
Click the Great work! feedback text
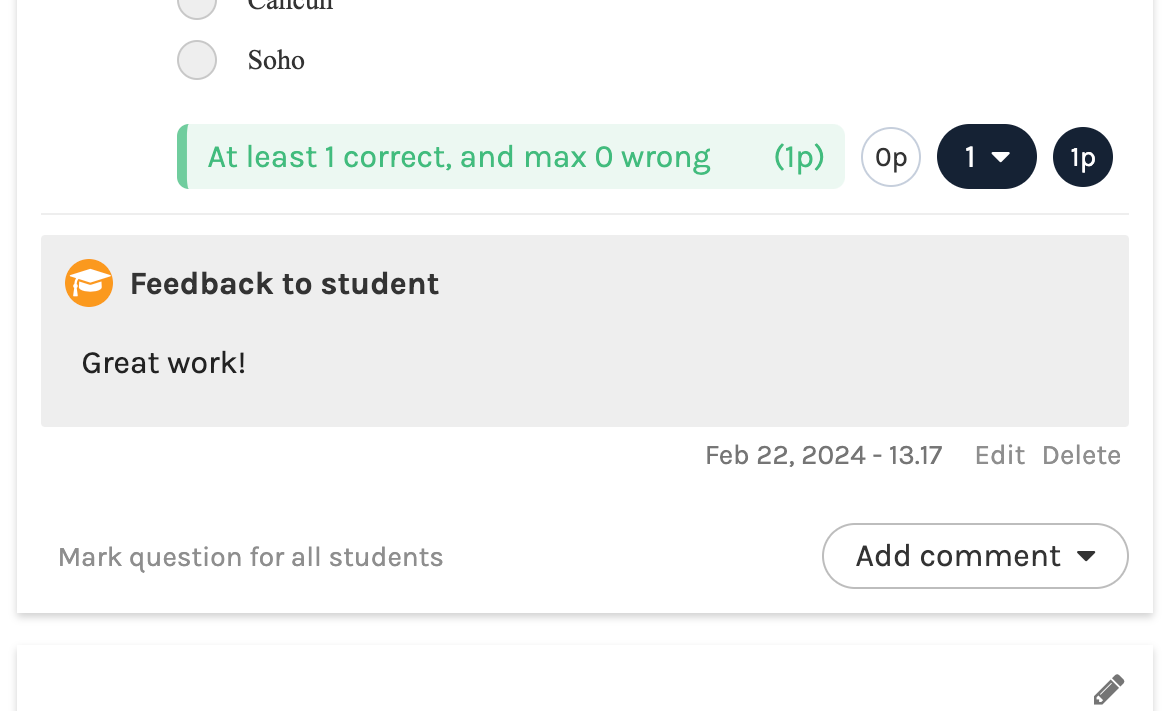click(163, 363)
